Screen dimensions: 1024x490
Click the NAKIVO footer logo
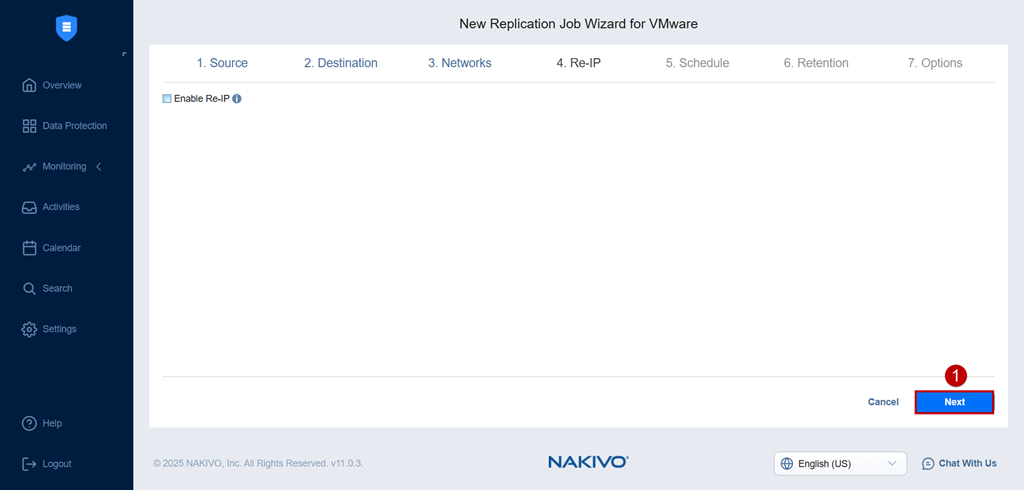[588, 463]
